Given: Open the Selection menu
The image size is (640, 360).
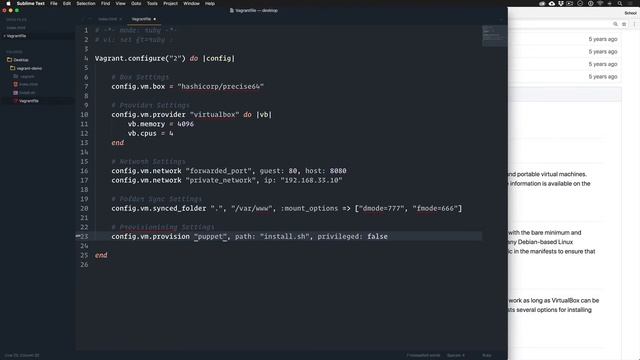Looking at the screenshot, I should tap(86, 3).
